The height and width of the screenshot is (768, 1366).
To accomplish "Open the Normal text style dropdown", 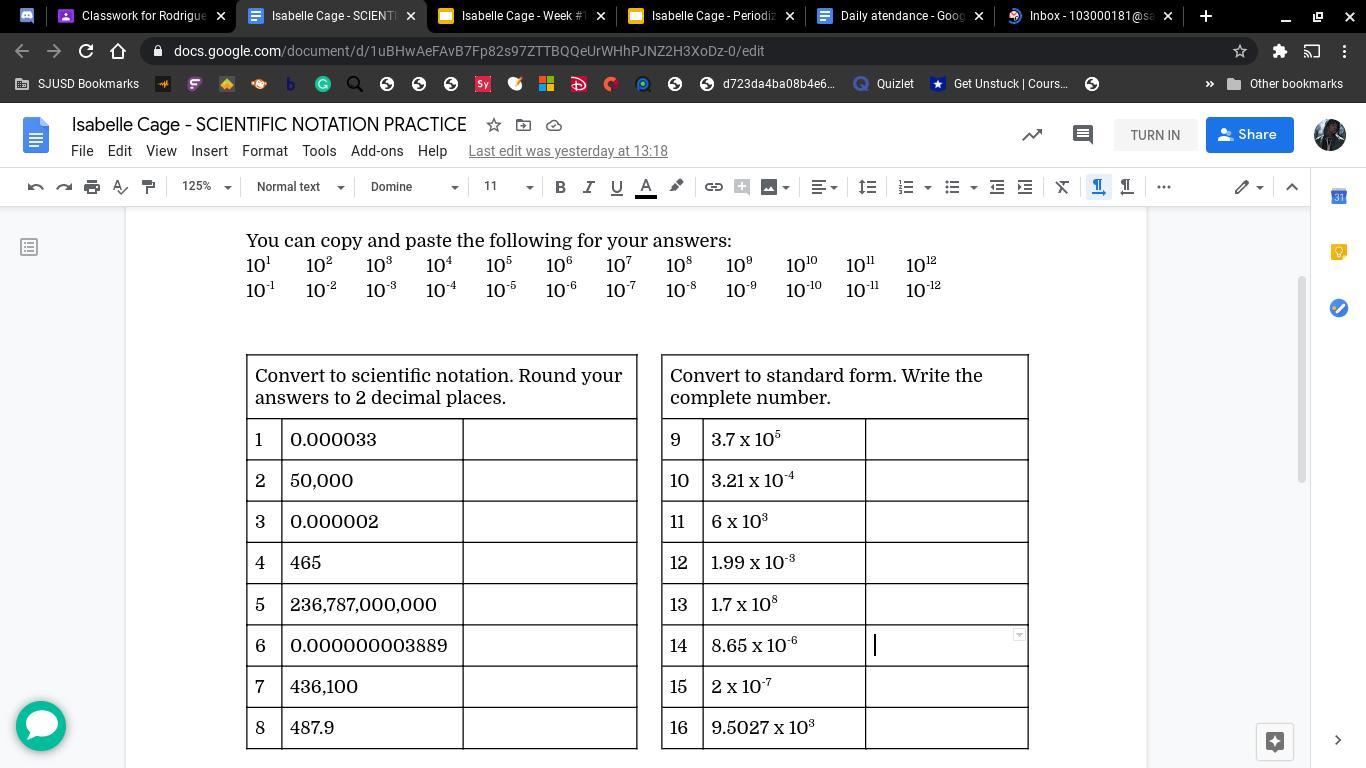I will tap(299, 187).
